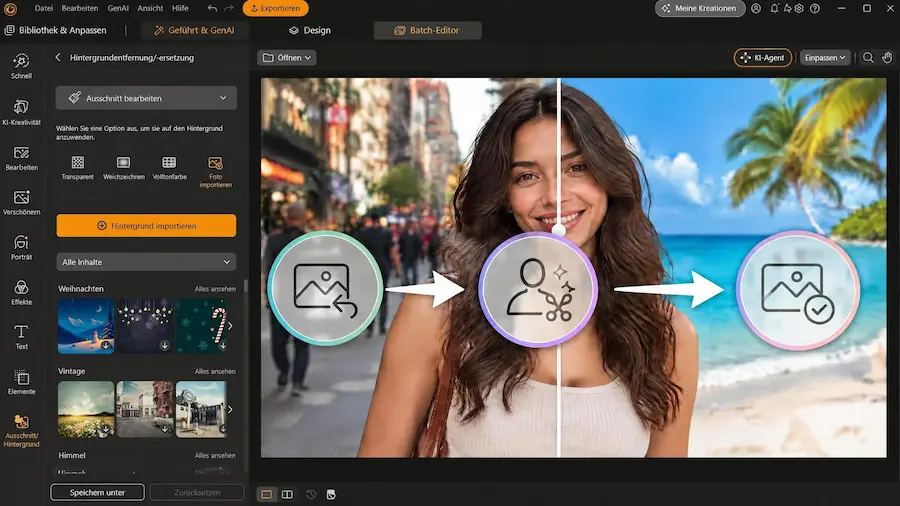Image resolution: width=900 pixels, height=506 pixels.
Task: View all Vintage backgrounds via Alles ansehen
Action: point(215,372)
